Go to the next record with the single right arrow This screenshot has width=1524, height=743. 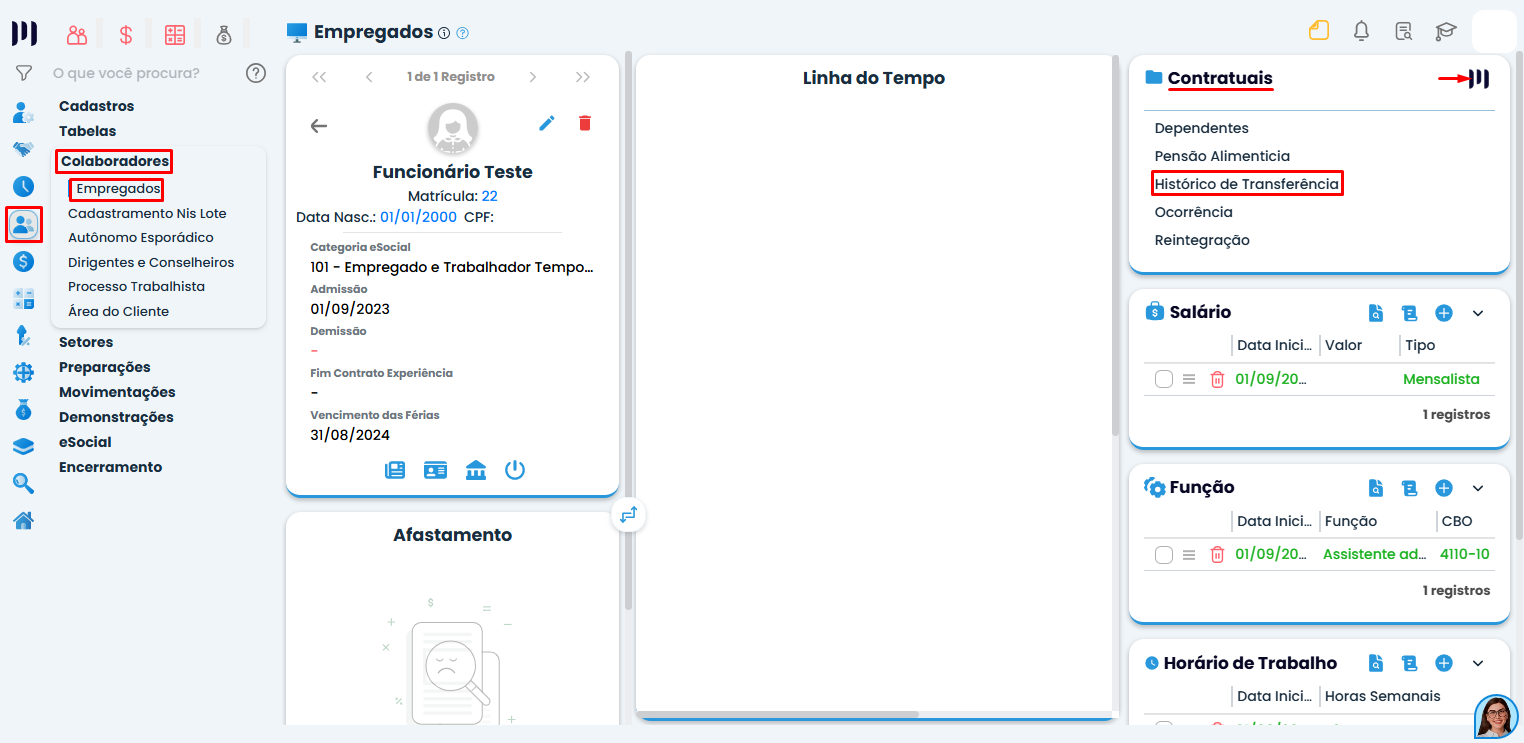(533, 77)
